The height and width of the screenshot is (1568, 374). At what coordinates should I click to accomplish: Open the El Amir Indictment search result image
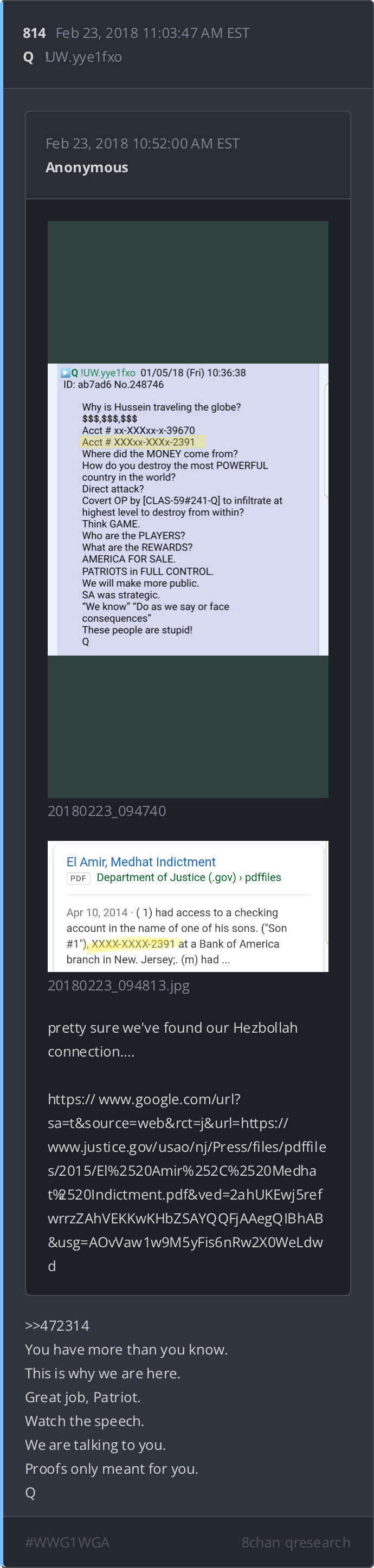(188, 906)
